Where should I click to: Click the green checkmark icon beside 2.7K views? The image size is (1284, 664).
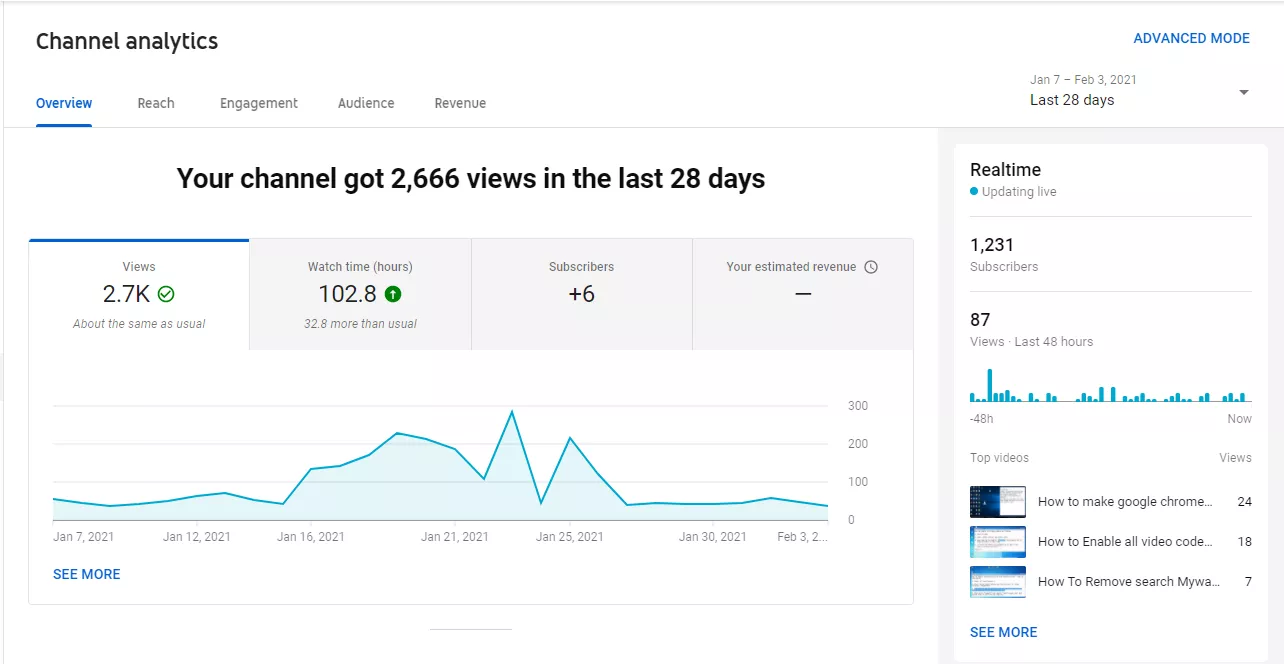coord(166,294)
